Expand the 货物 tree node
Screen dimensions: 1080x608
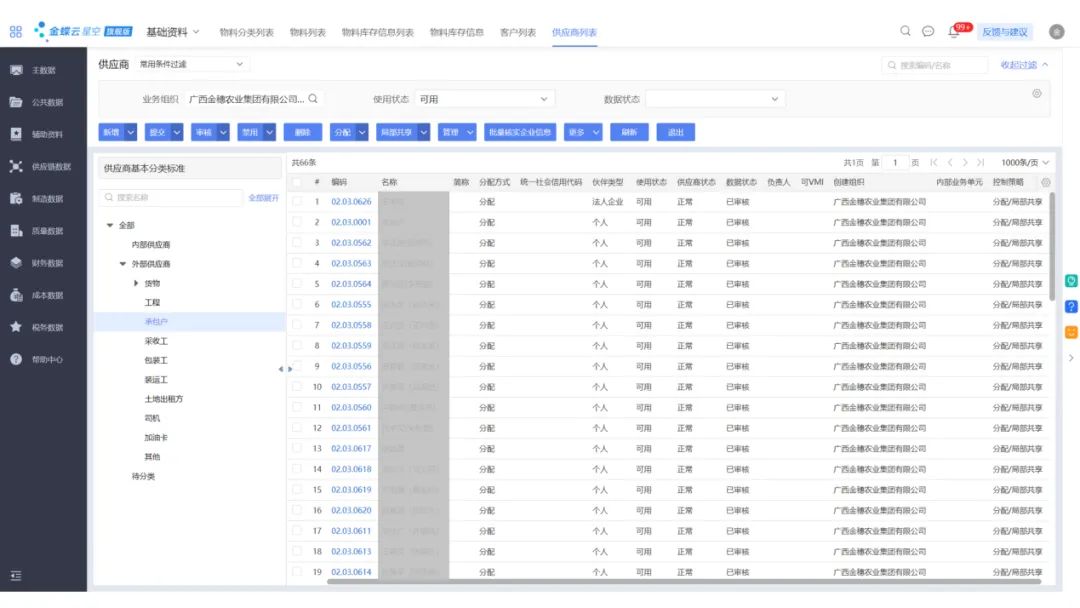(x=136, y=283)
